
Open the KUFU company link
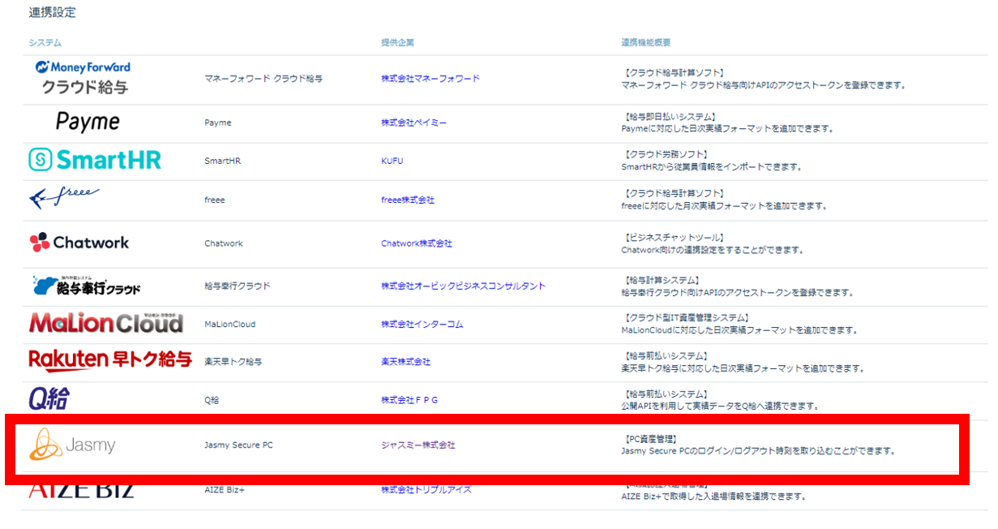click(x=392, y=160)
